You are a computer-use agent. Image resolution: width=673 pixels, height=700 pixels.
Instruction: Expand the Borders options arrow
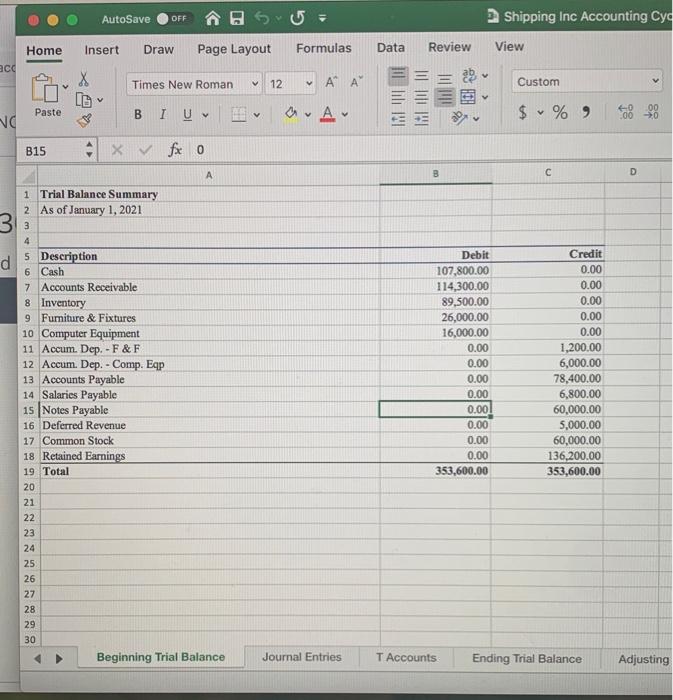(x=257, y=115)
